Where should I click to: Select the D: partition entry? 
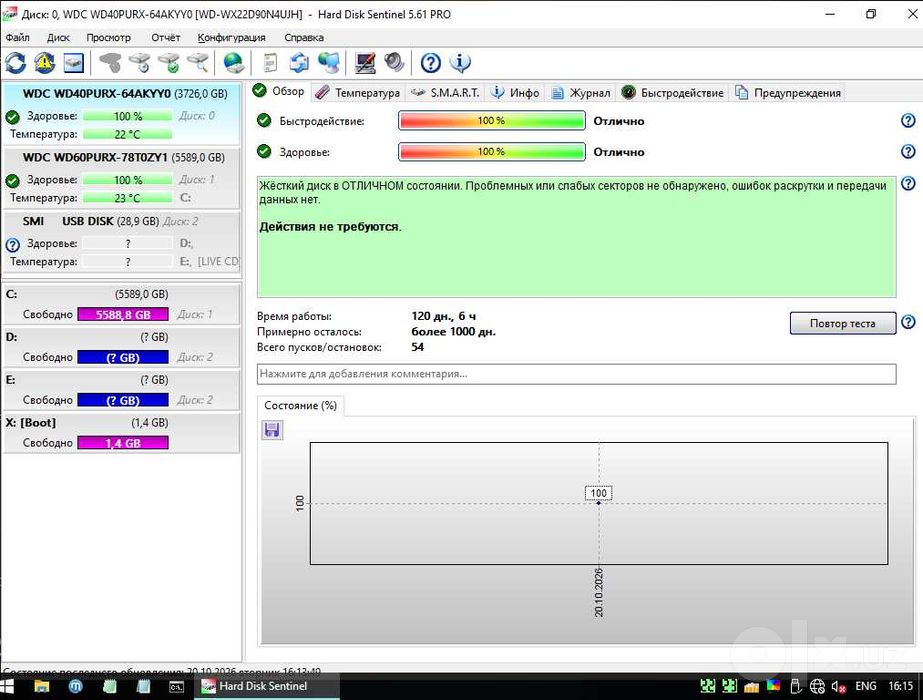point(121,347)
